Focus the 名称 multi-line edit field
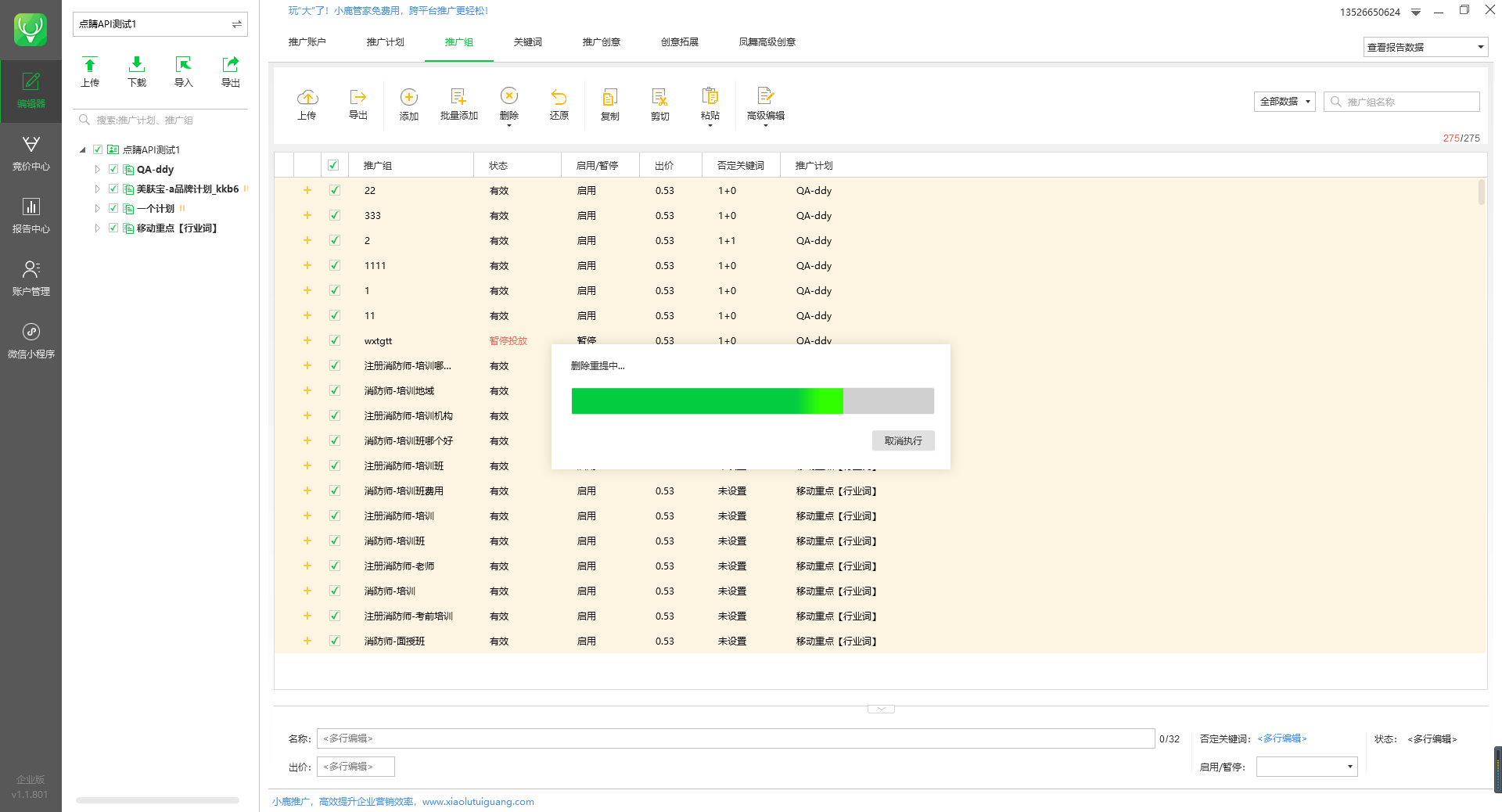 point(736,738)
